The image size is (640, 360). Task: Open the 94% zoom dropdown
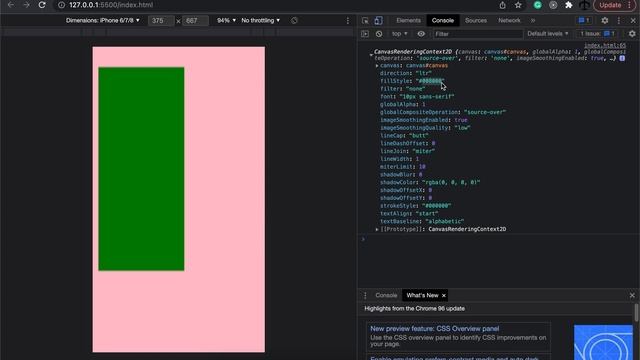click(227, 20)
